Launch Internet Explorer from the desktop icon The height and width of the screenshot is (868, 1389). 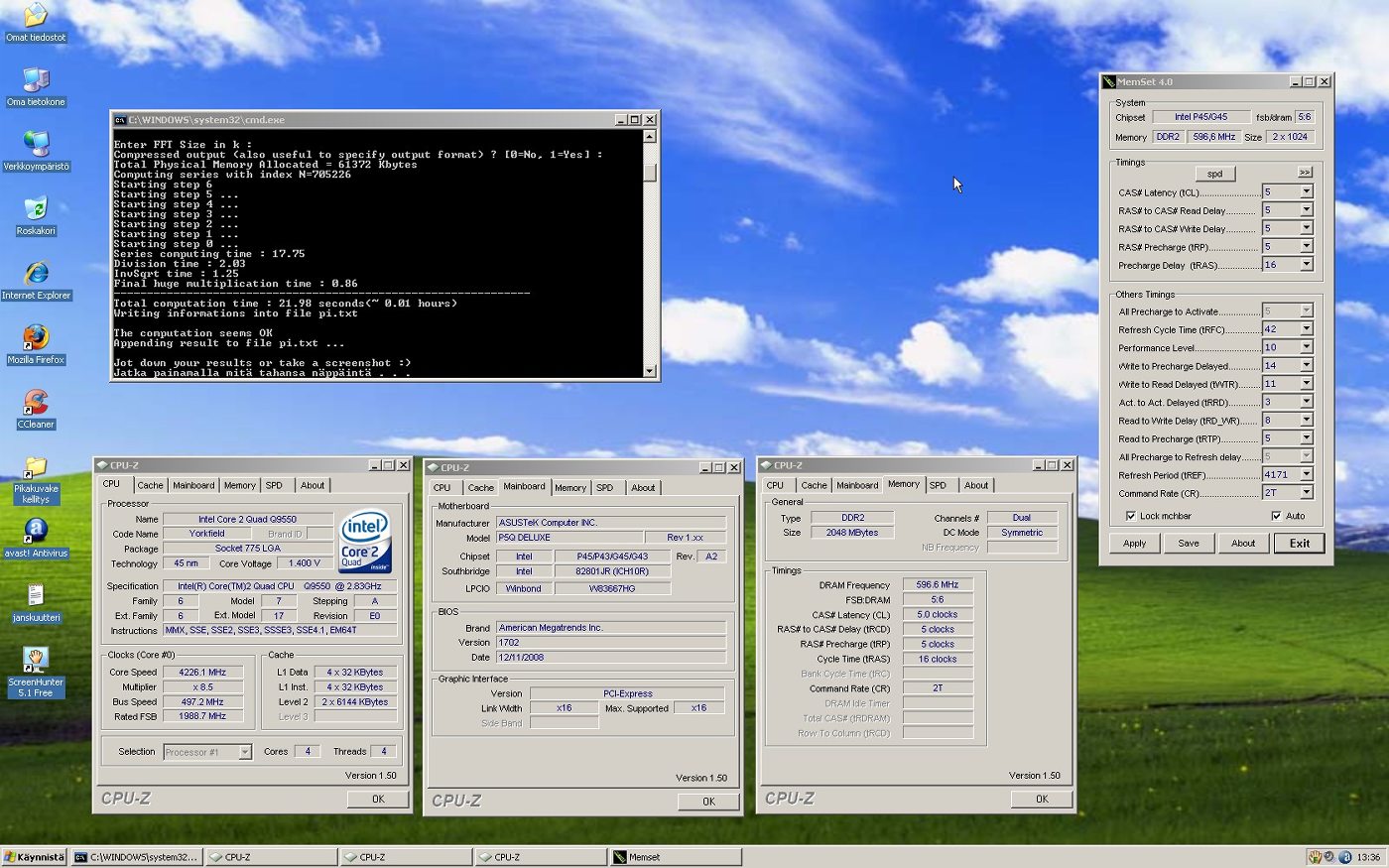pos(36,273)
